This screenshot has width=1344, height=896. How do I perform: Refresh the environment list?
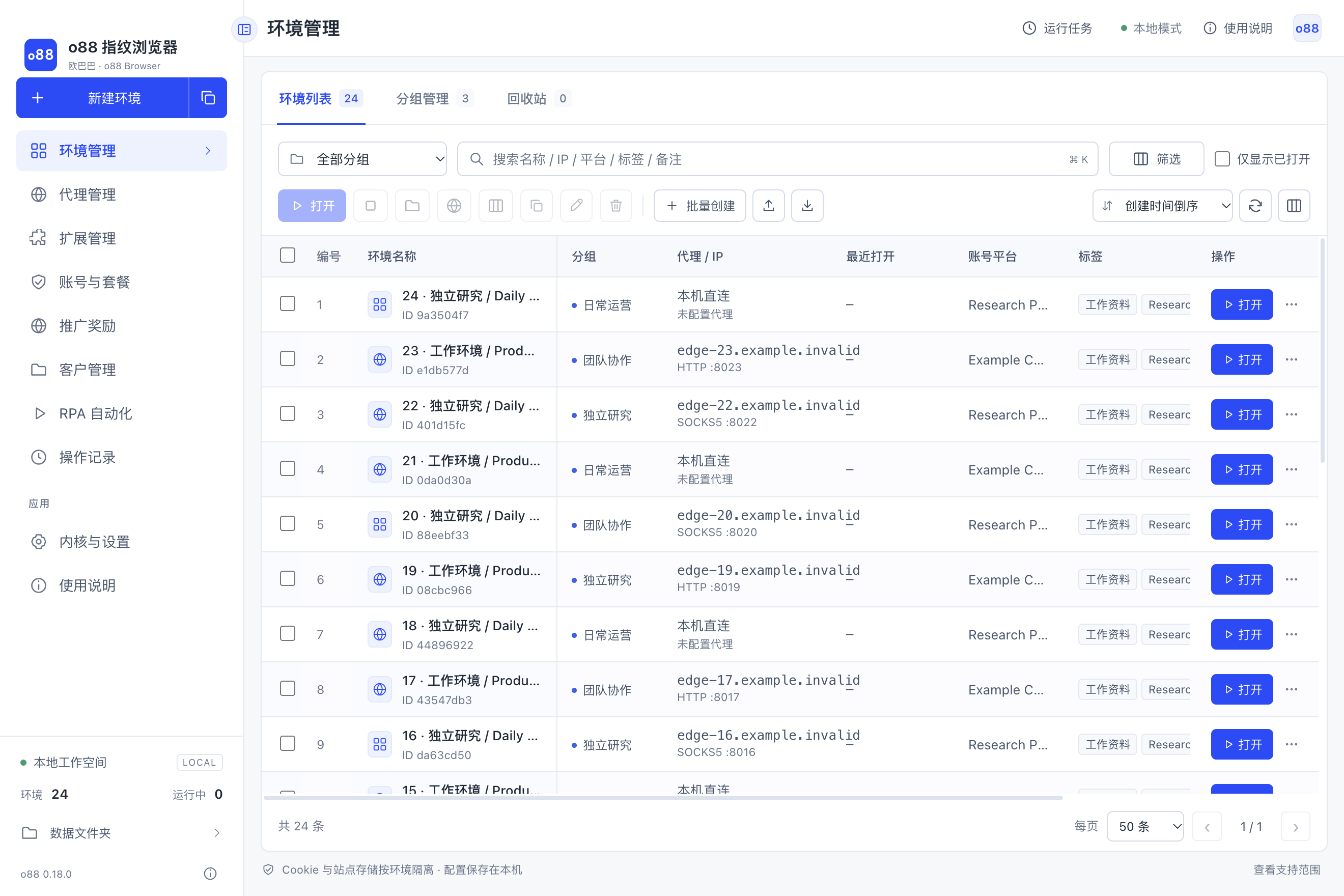tap(1255, 206)
